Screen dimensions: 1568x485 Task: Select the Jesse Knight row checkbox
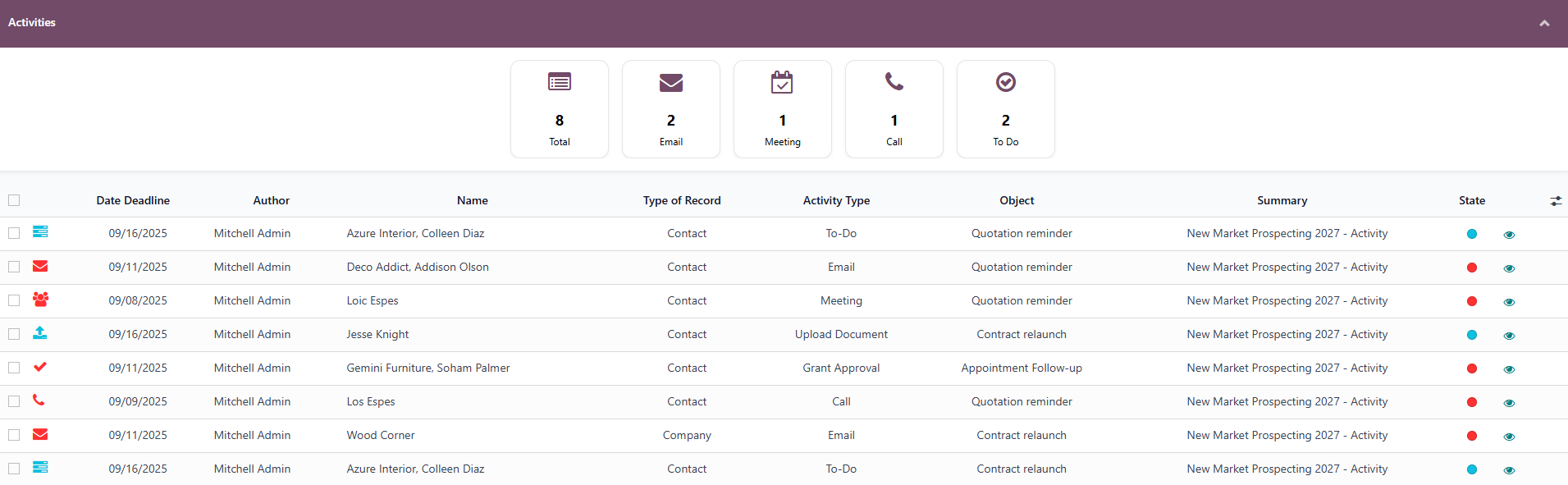pyautogui.click(x=14, y=334)
